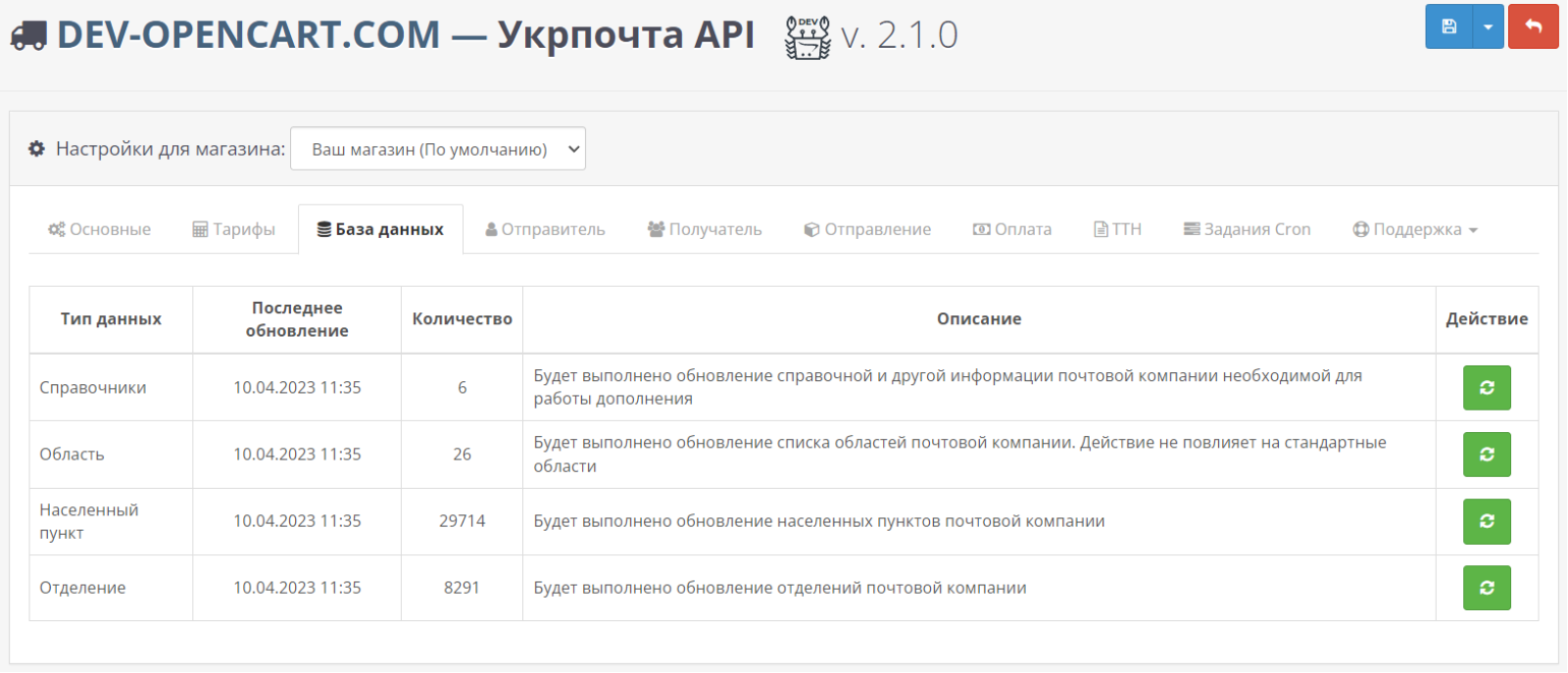
Task: Click the quantity value 6
Action: [x=462, y=388]
